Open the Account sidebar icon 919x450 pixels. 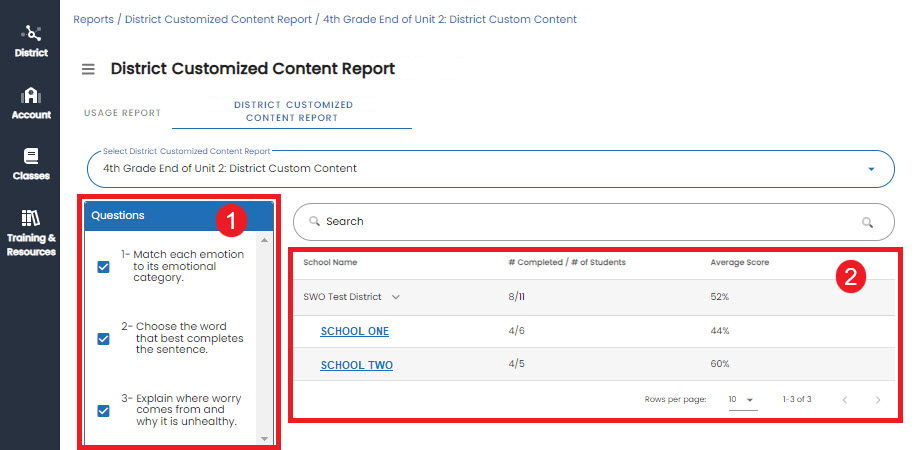(31, 104)
